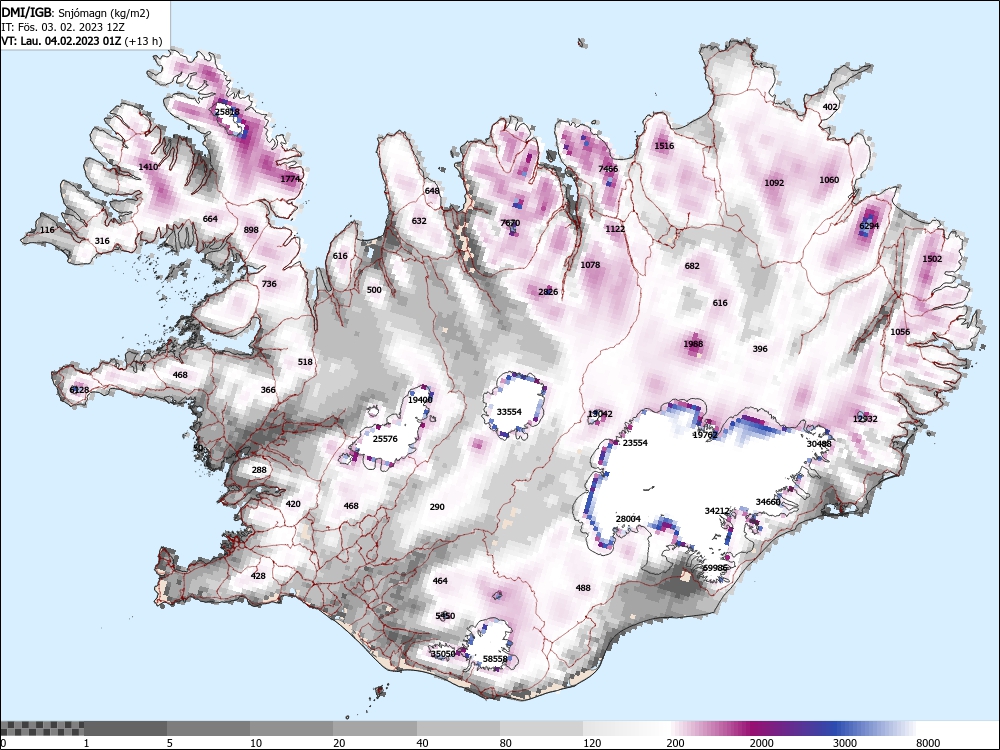Click the white 120 to 200 legend swatch
The height and width of the screenshot is (750, 1000).
point(625,728)
